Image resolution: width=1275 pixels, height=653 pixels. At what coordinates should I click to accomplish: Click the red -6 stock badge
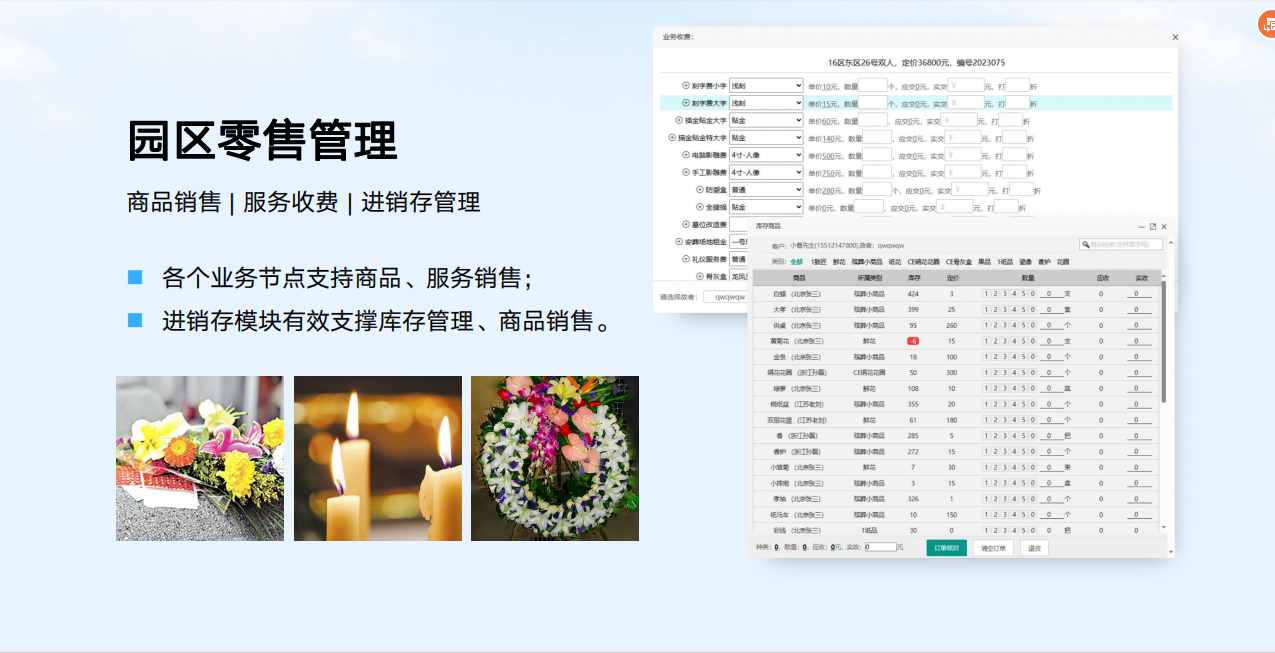pyautogui.click(x=913, y=341)
